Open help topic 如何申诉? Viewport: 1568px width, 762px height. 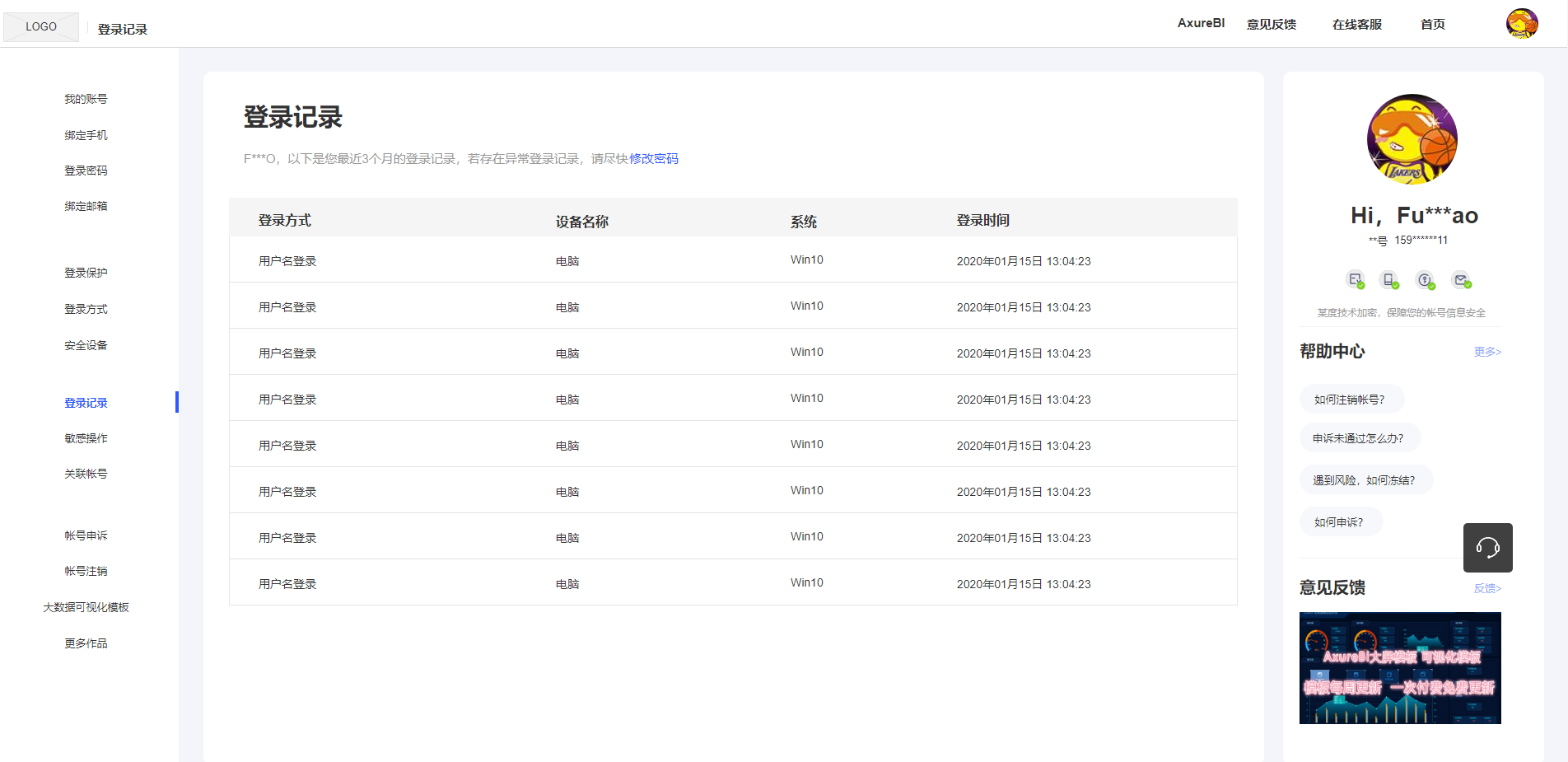[x=1341, y=522]
